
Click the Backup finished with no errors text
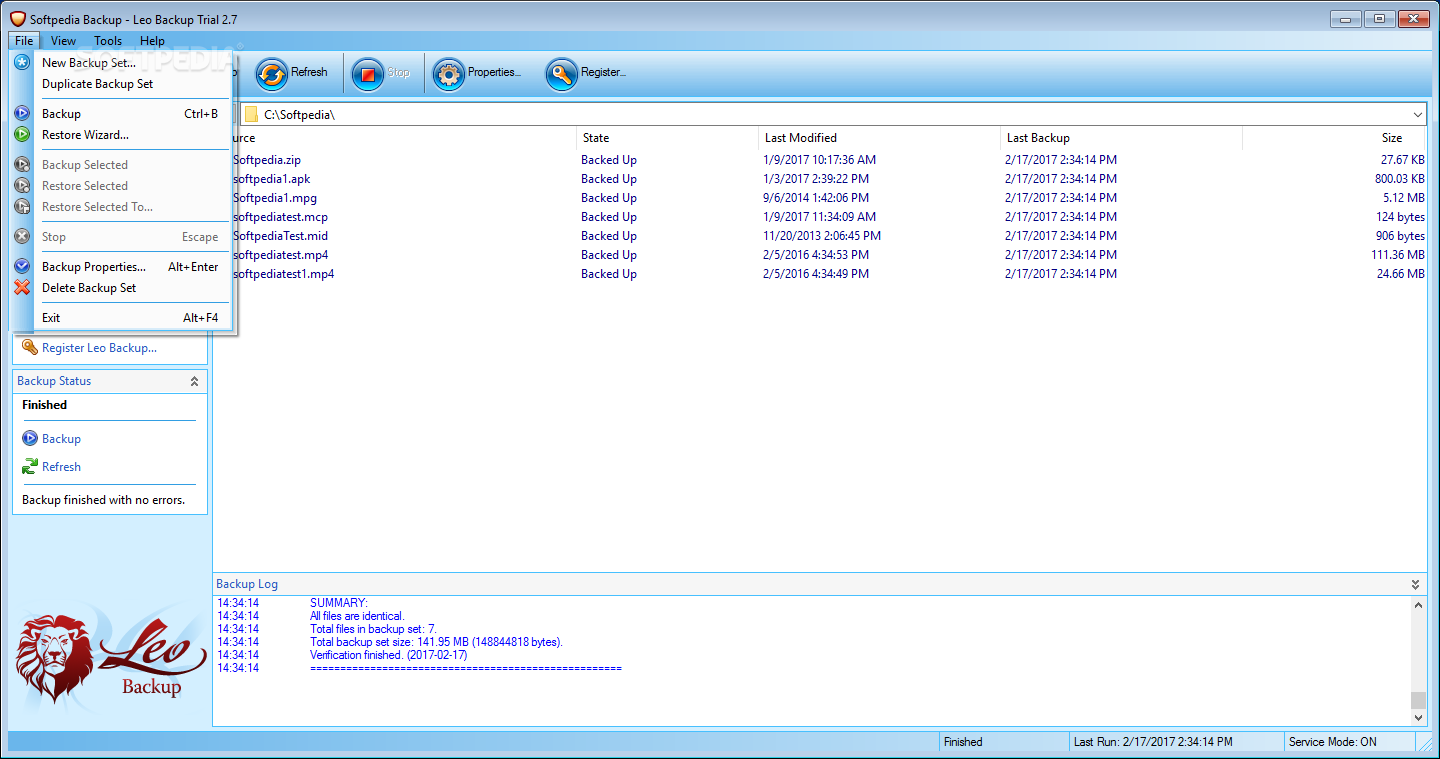pyautogui.click(x=103, y=500)
